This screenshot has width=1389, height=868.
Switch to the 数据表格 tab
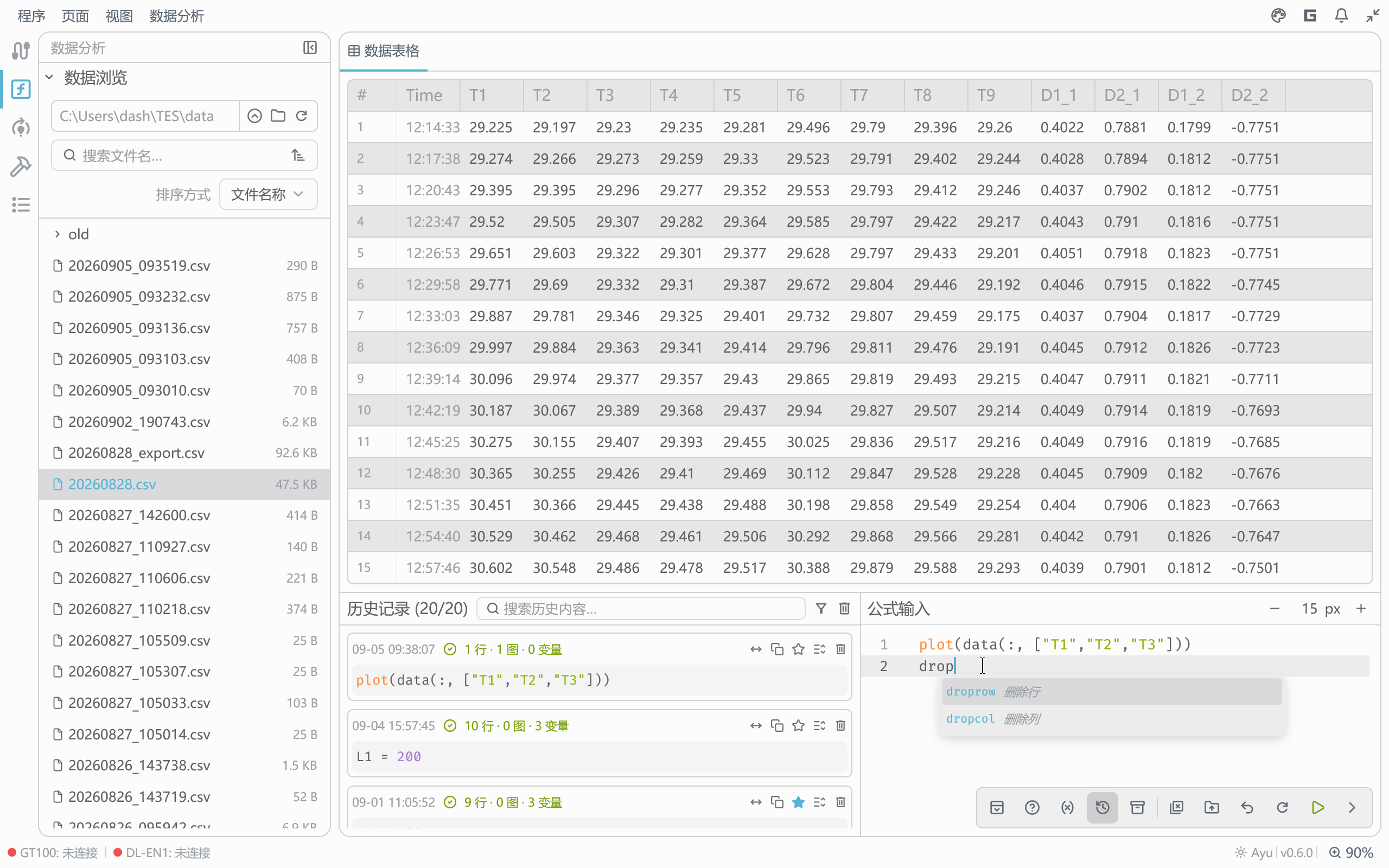pyautogui.click(x=384, y=51)
